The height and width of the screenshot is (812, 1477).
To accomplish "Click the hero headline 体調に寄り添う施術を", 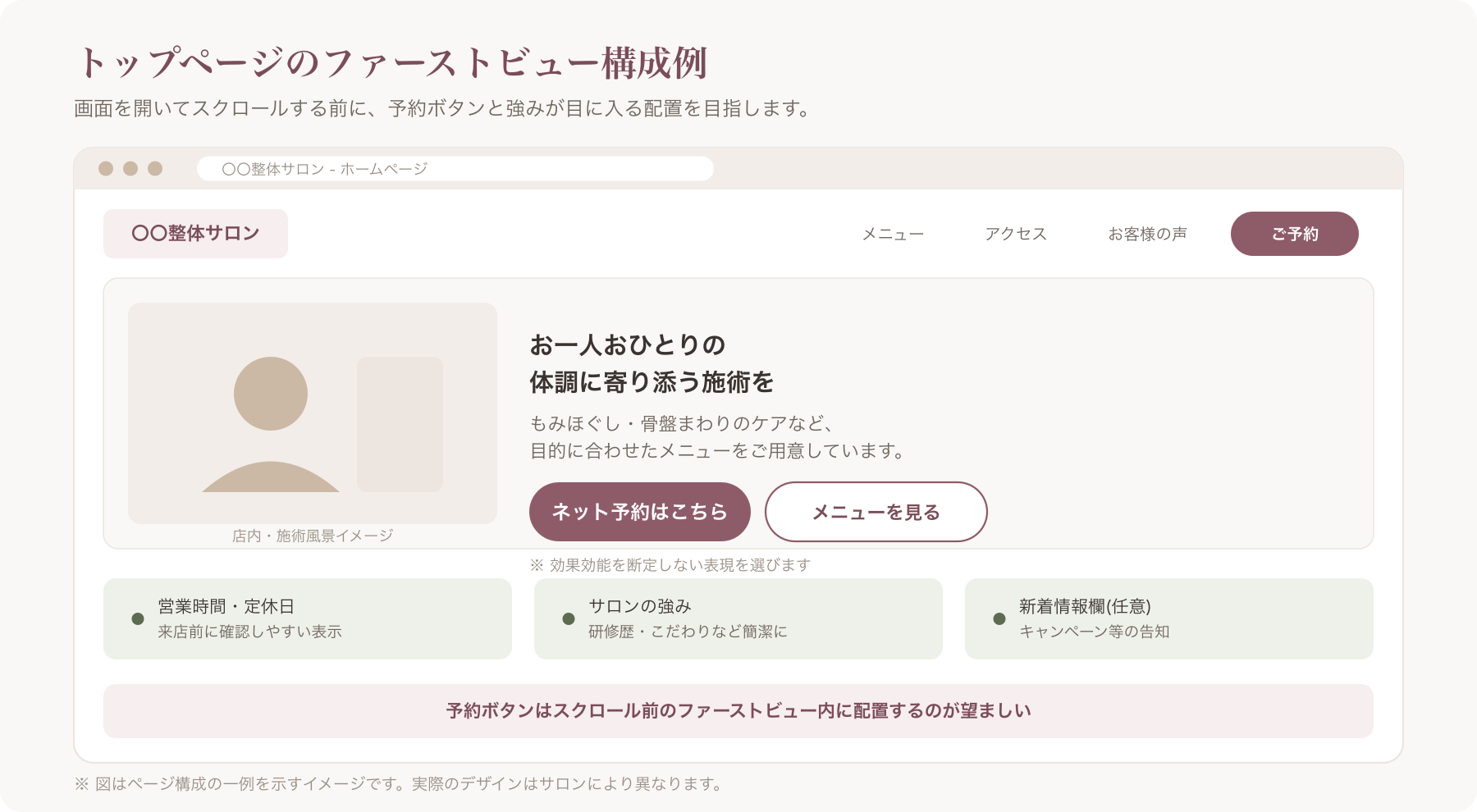I will [x=652, y=382].
